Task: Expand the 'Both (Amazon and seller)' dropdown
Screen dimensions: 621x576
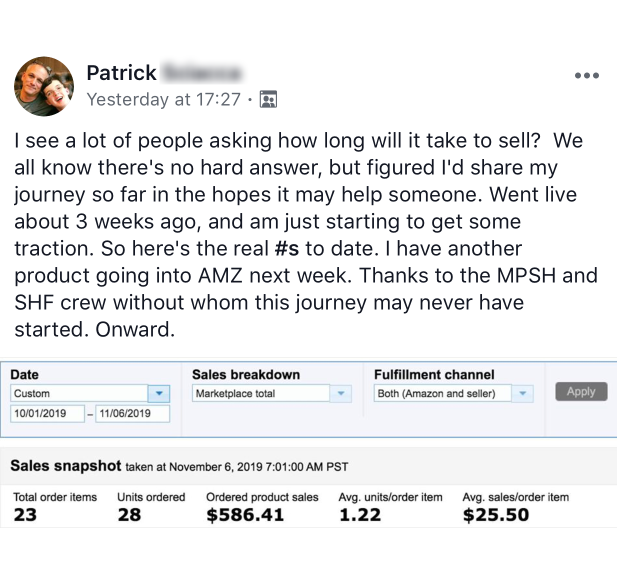Action: (x=522, y=394)
